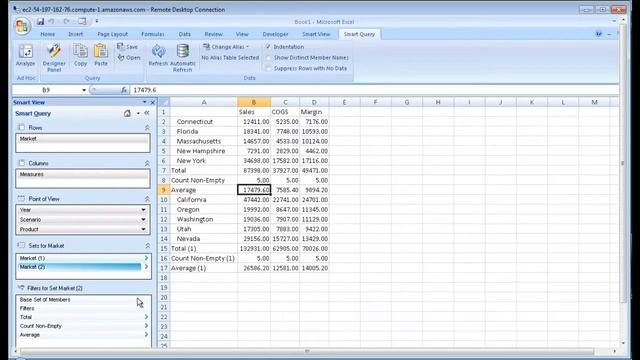
Task: Enable Suppress Rows with No Data
Action: [268, 69]
